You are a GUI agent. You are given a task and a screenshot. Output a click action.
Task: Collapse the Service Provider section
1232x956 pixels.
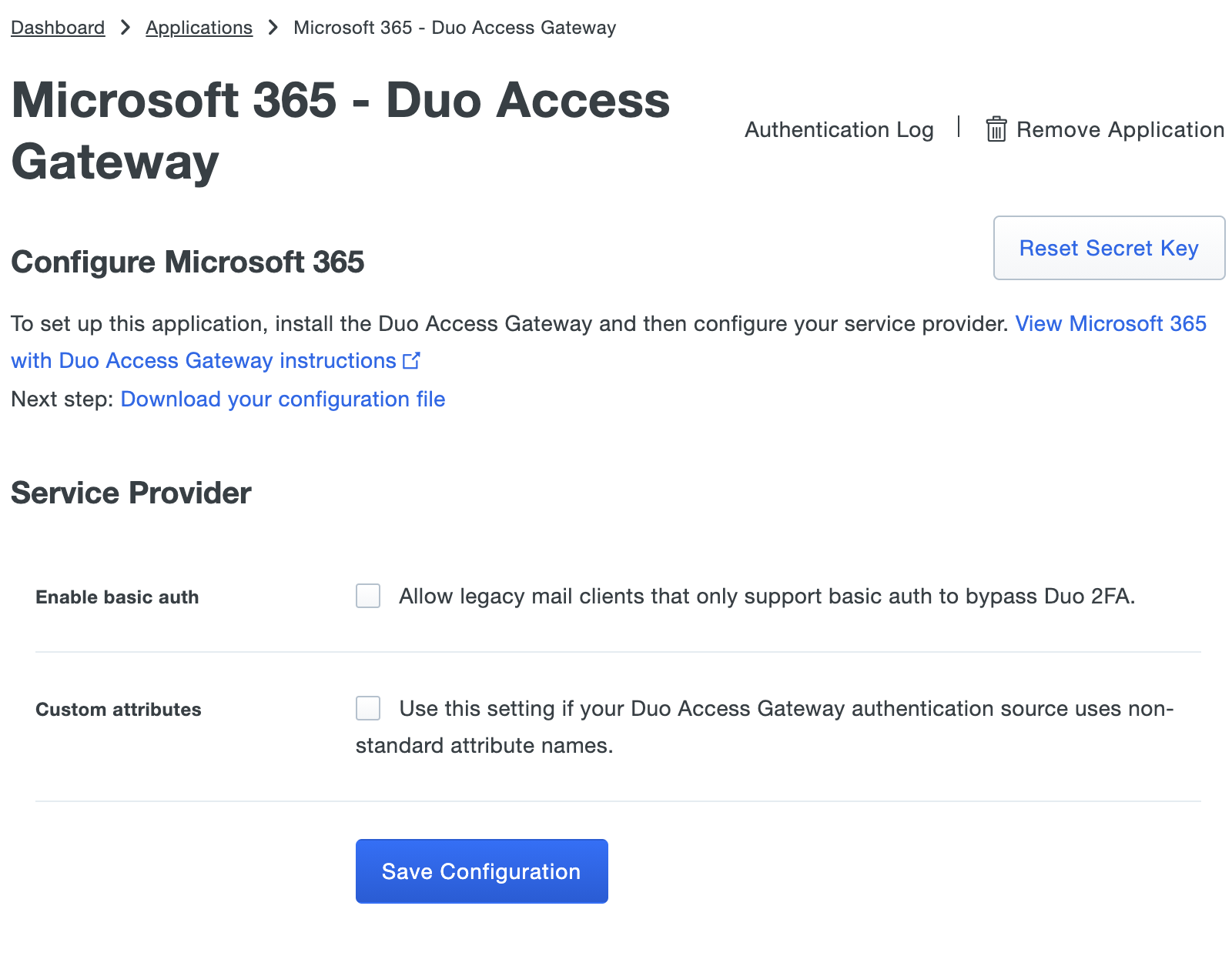tap(129, 493)
